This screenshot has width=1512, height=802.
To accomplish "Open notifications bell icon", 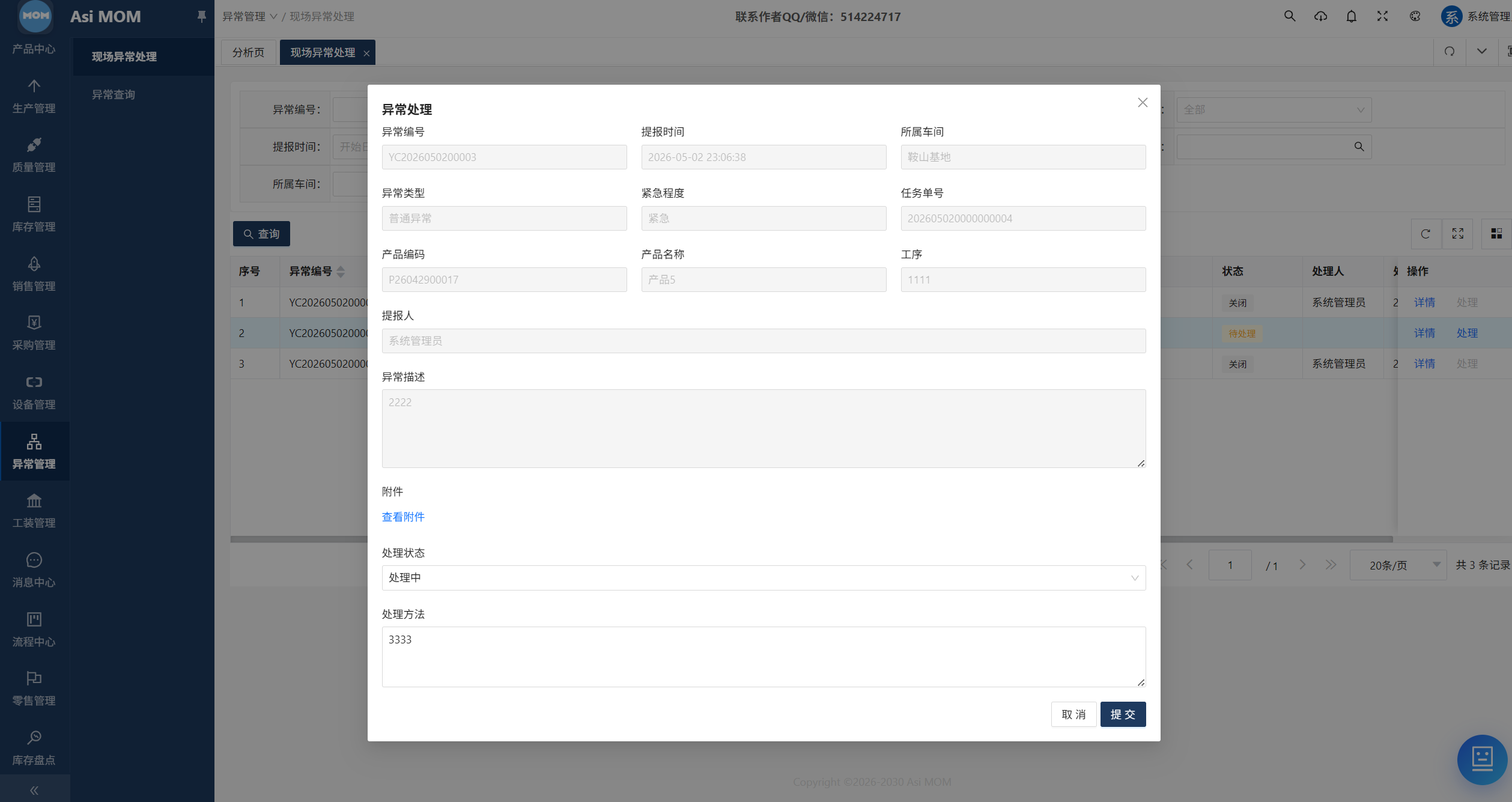I will point(1351,16).
